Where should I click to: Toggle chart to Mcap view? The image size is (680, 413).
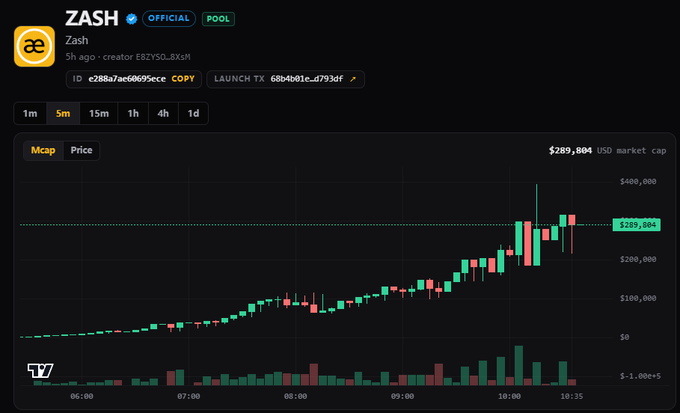coord(43,151)
